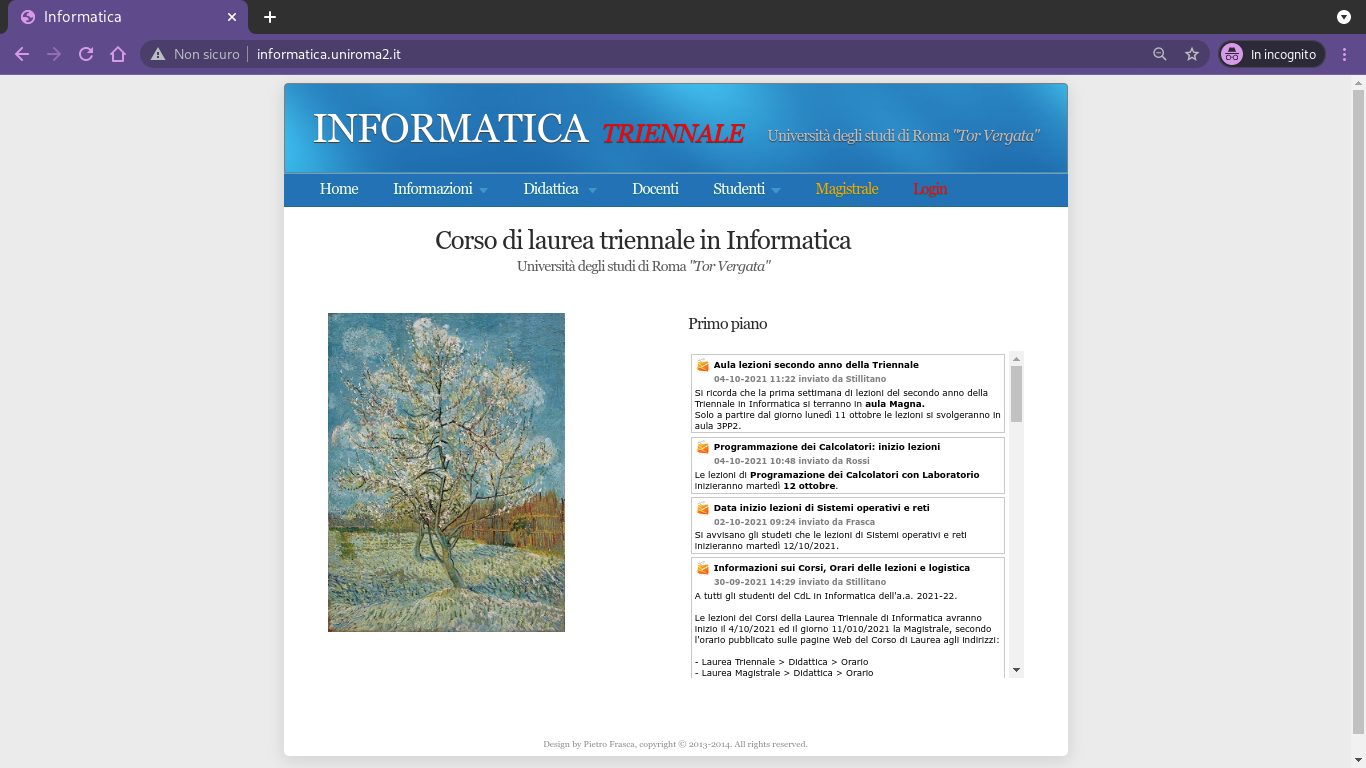Click the blossoming tree painting
1366x768 pixels.
coord(446,472)
